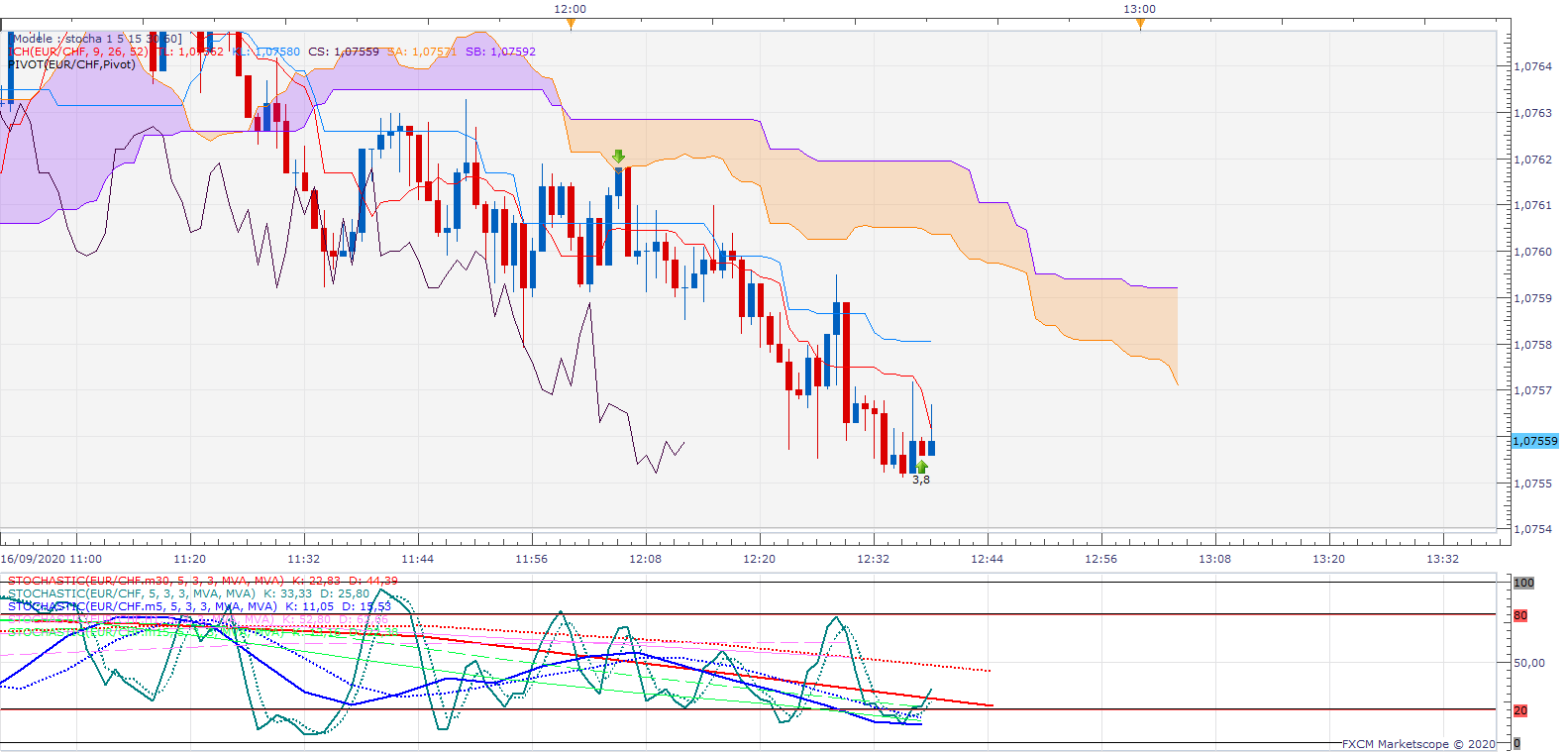The height and width of the screenshot is (753, 1568).
Task: Click the Ichimoku 'SB: 1,07592' value
Action: [500, 52]
